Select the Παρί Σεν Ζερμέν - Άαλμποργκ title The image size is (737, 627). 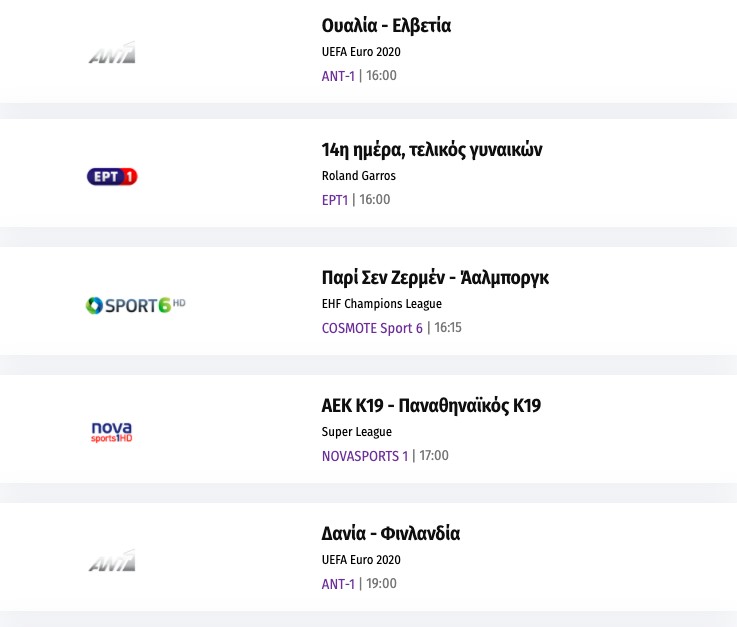point(435,277)
